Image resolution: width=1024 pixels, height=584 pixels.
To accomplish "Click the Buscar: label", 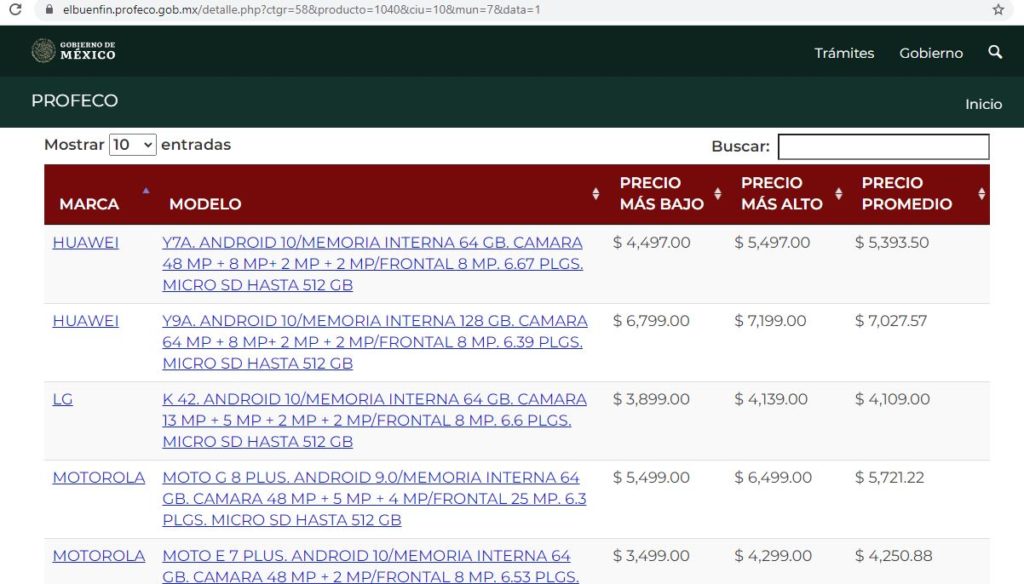I will pos(741,146).
